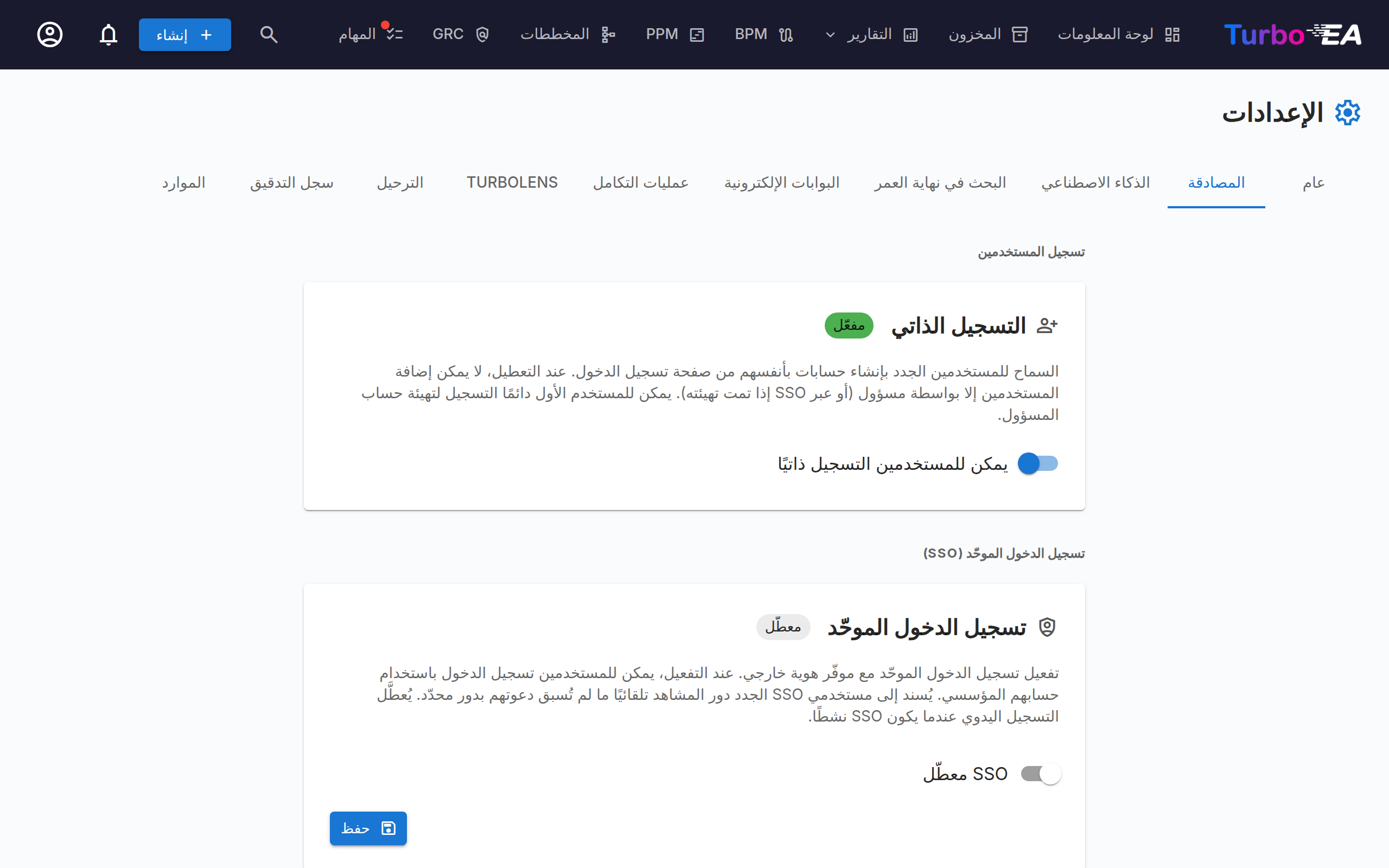The image size is (1389, 868).
Task: Click the reports chart icon
Action: click(910, 34)
